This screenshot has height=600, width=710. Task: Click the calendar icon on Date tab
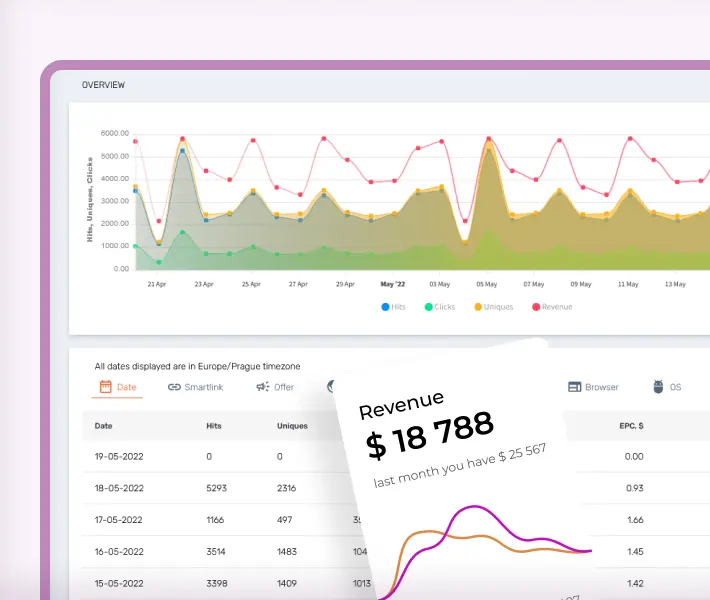(105, 387)
